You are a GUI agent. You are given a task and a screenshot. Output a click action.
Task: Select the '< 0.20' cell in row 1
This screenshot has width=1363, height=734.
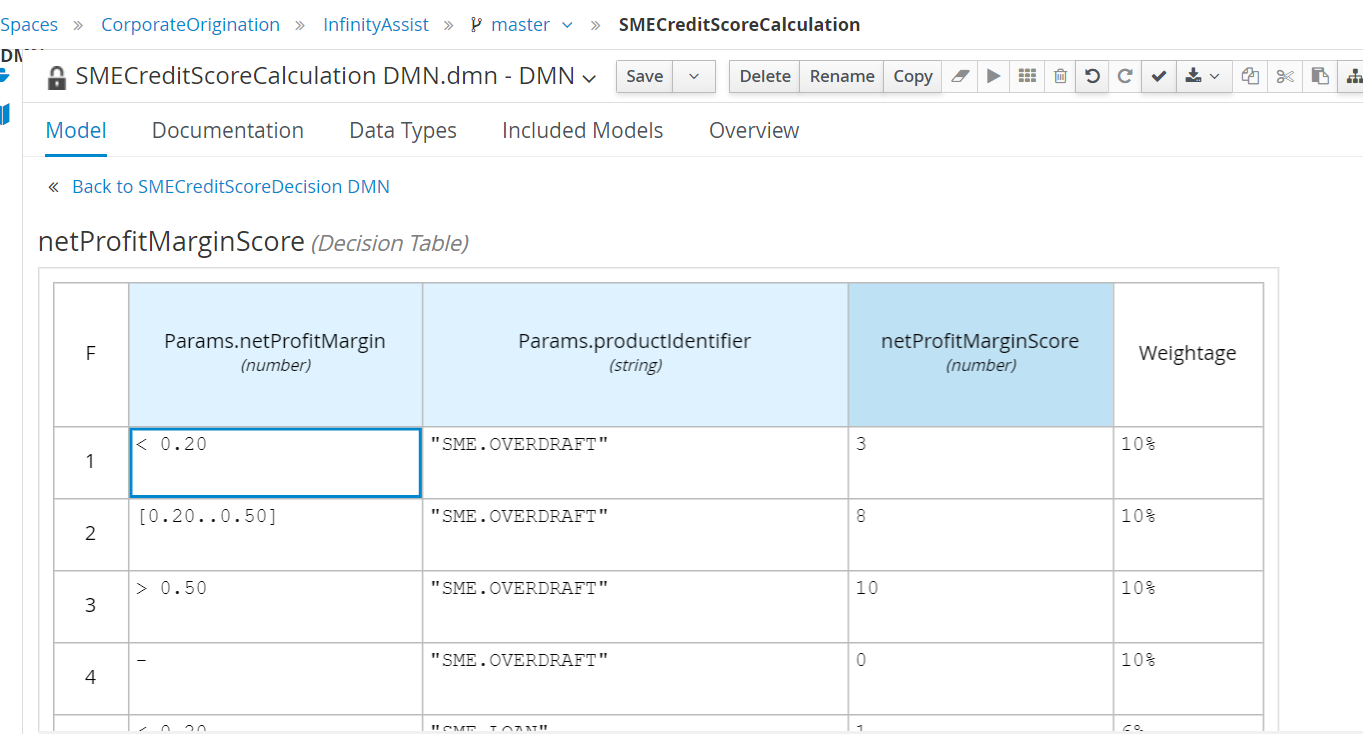point(275,462)
